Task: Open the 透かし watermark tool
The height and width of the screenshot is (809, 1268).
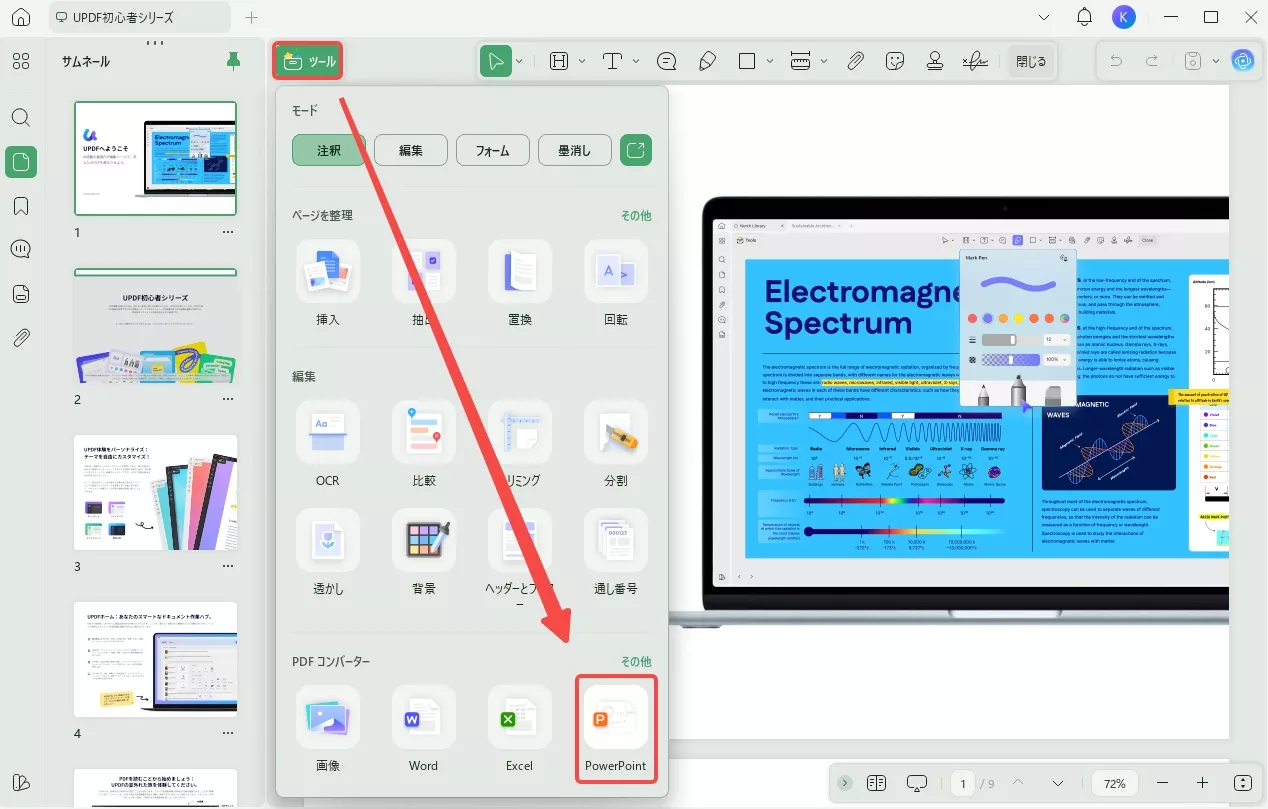Action: 328,552
